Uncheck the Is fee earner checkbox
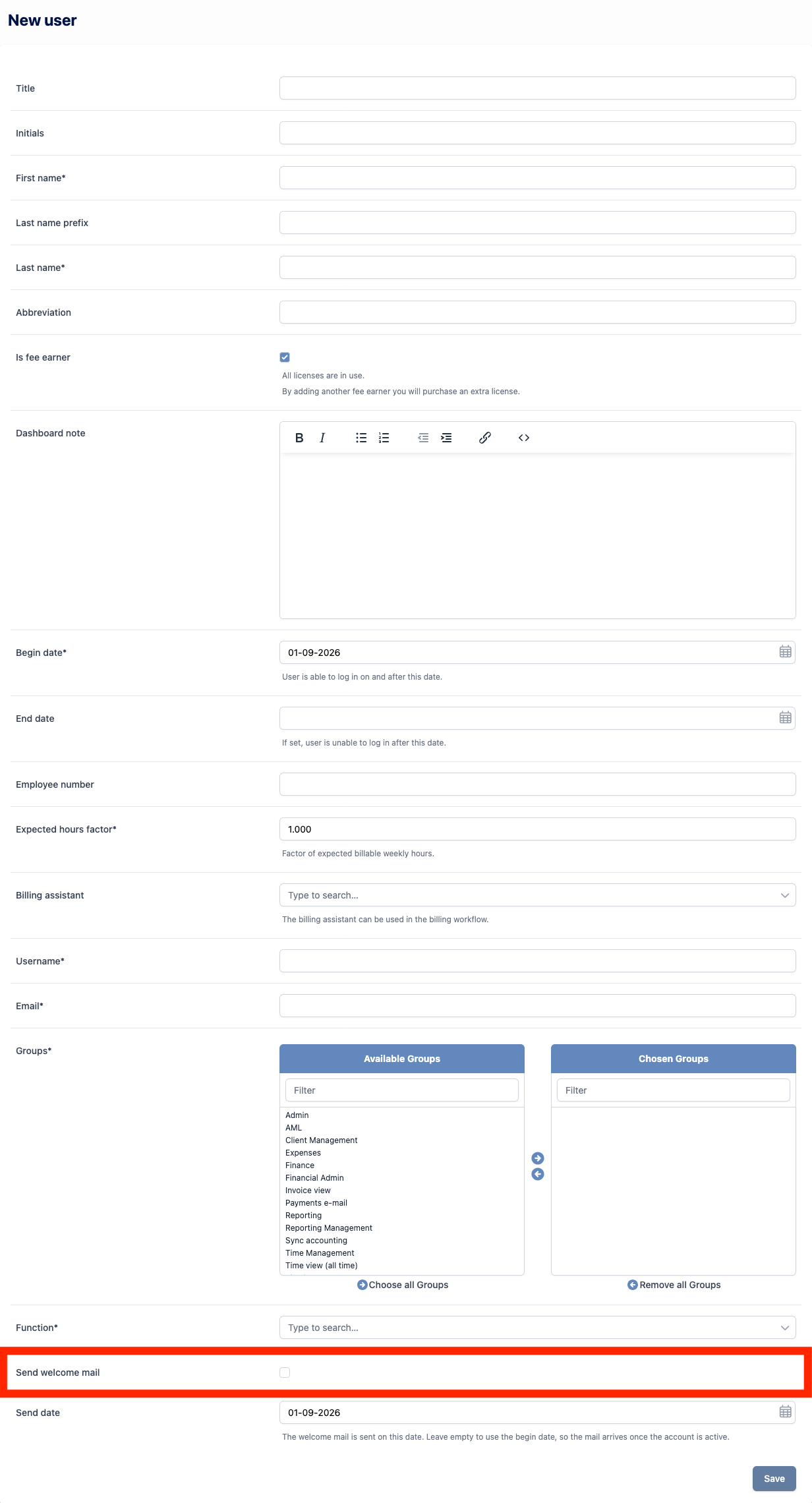Viewport: 812px width, 1503px height. click(285, 357)
